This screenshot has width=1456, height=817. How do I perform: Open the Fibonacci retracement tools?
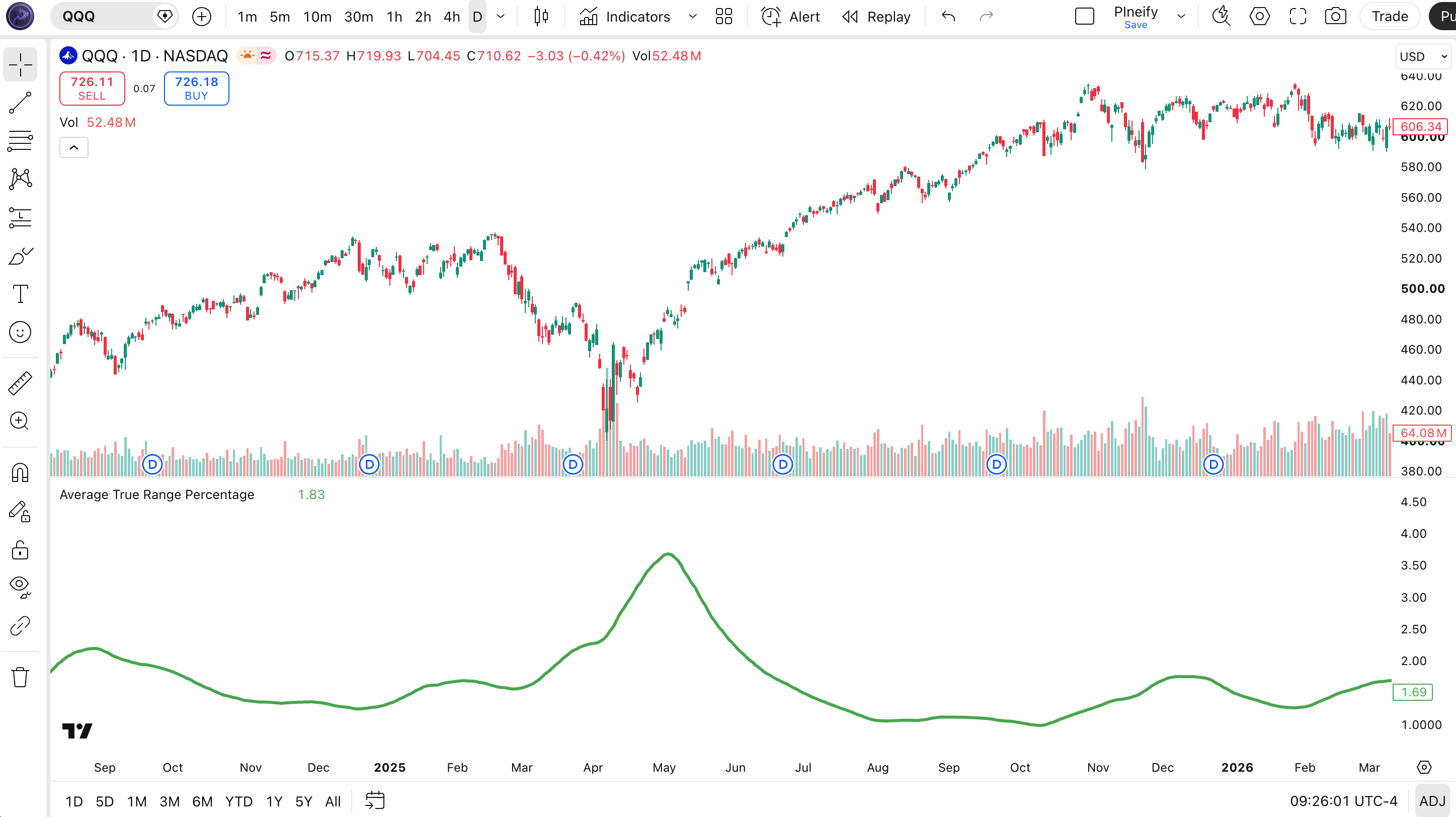[x=20, y=141]
